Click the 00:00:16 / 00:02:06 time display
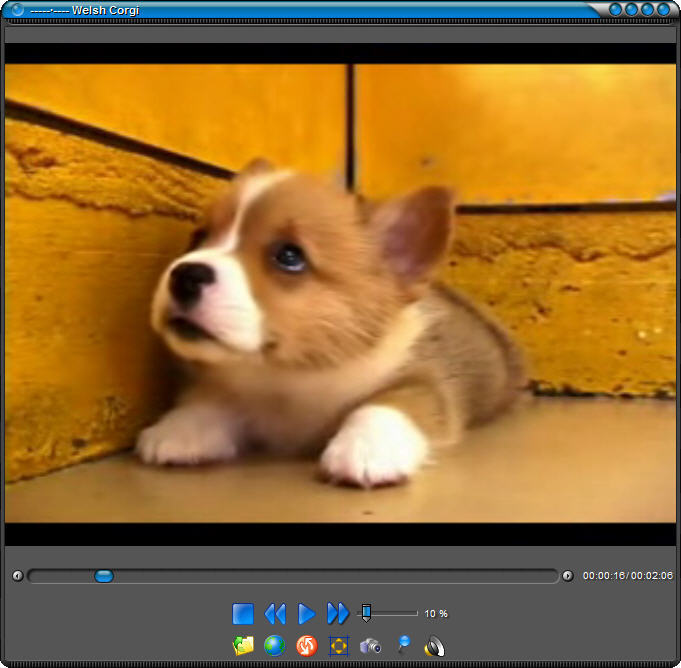The width and height of the screenshot is (681, 668). pos(628,576)
